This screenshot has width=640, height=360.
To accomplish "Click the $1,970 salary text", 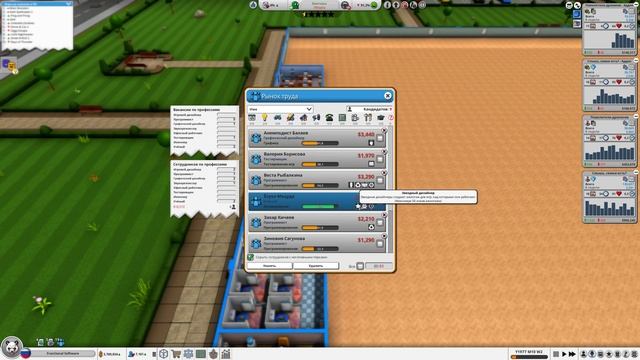I will point(366,156).
